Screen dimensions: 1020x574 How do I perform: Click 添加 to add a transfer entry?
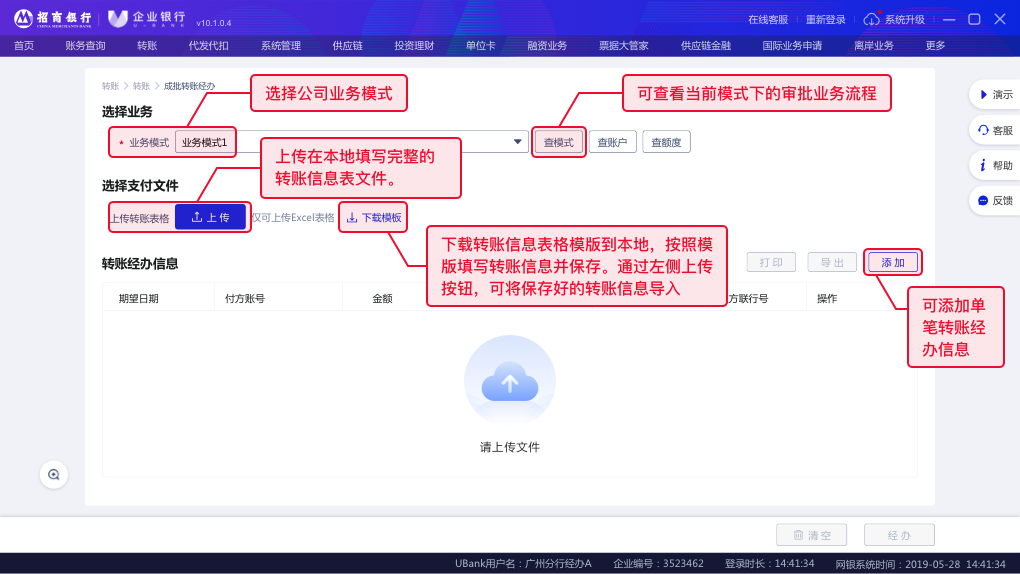pos(892,262)
